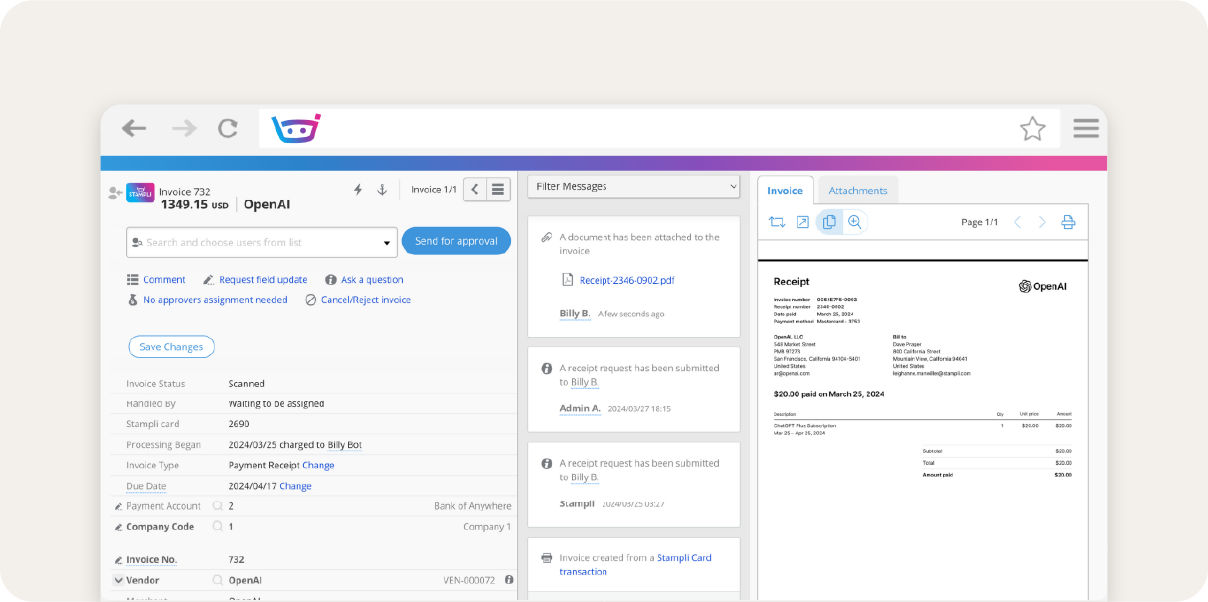Viewport: 1208px width, 602px height.
Task: Toggle the bookmark star in the browser bar
Action: pyautogui.click(x=1033, y=128)
